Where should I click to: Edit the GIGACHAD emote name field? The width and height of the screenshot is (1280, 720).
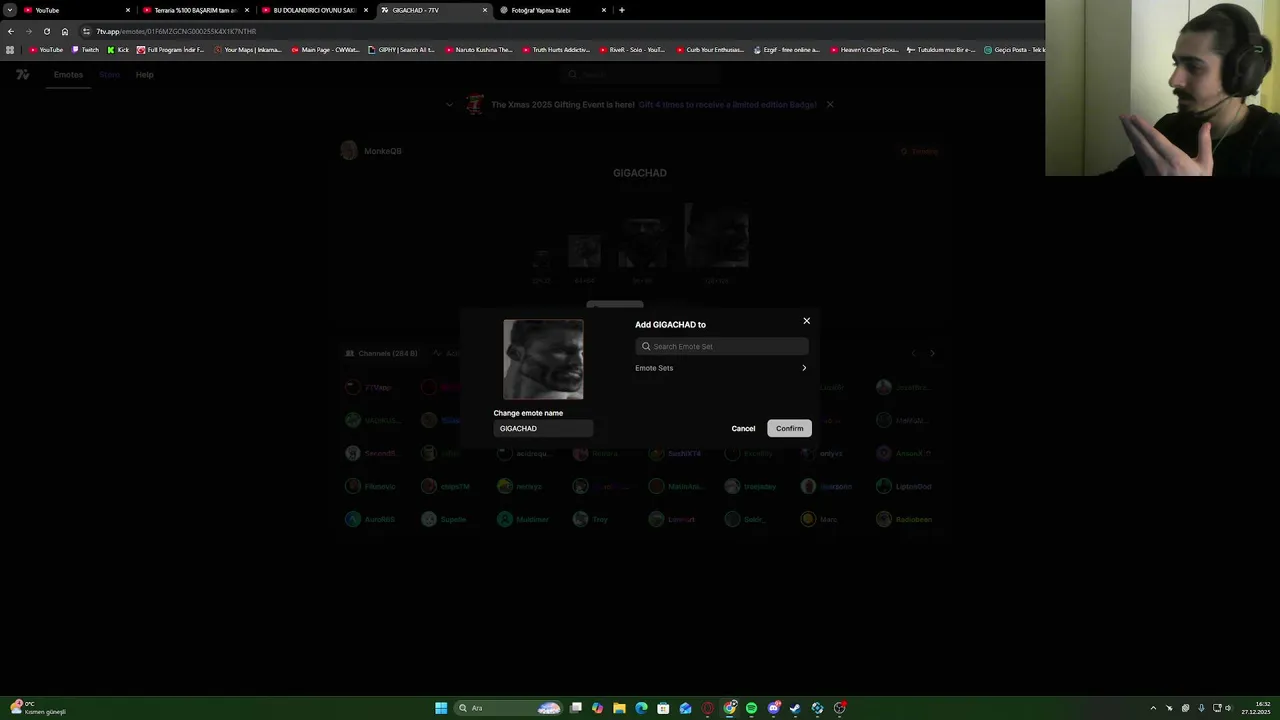click(x=543, y=428)
